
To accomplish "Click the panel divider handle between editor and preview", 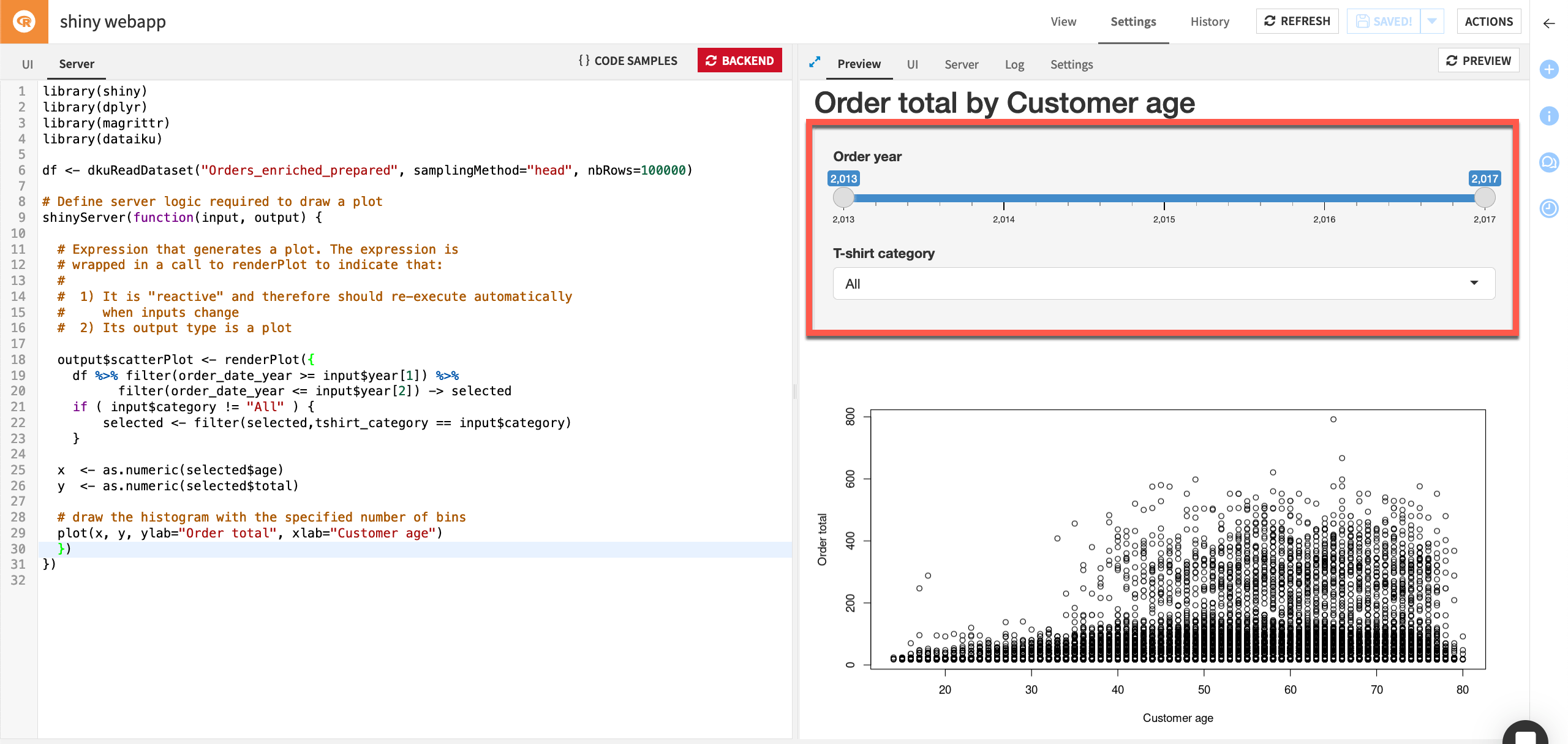I will [795, 391].
